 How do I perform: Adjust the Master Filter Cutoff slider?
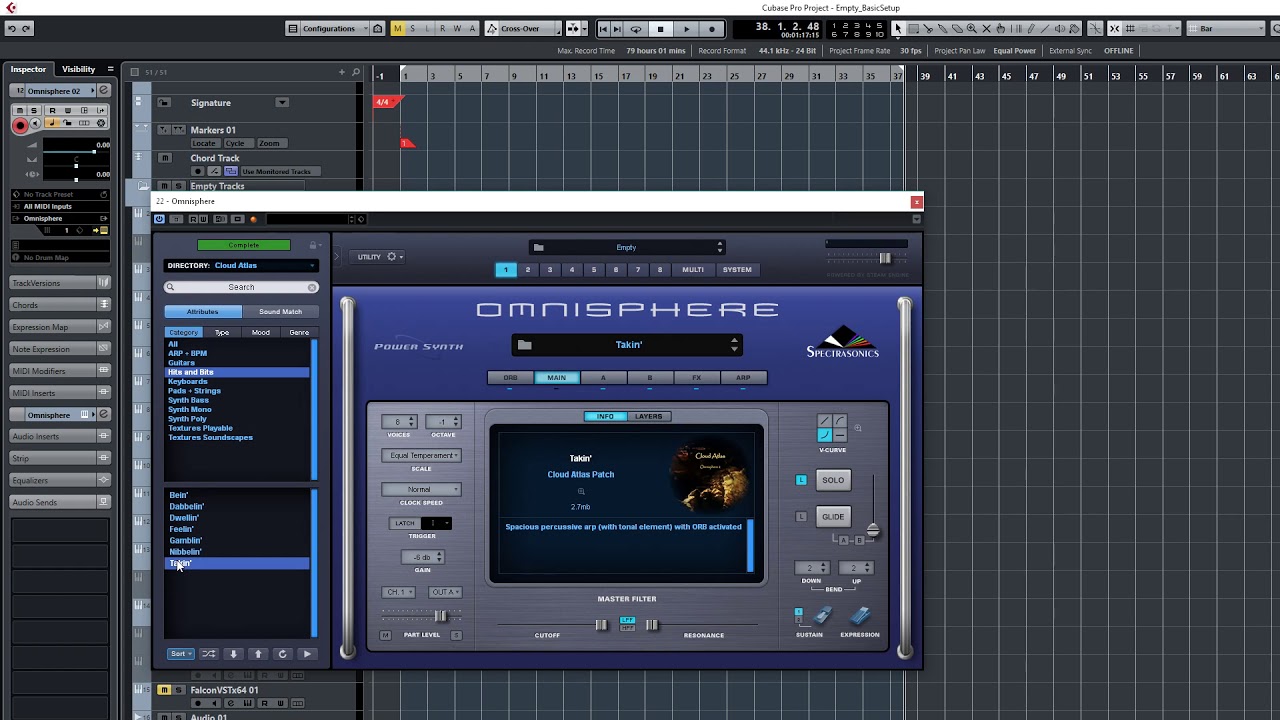(601, 625)
